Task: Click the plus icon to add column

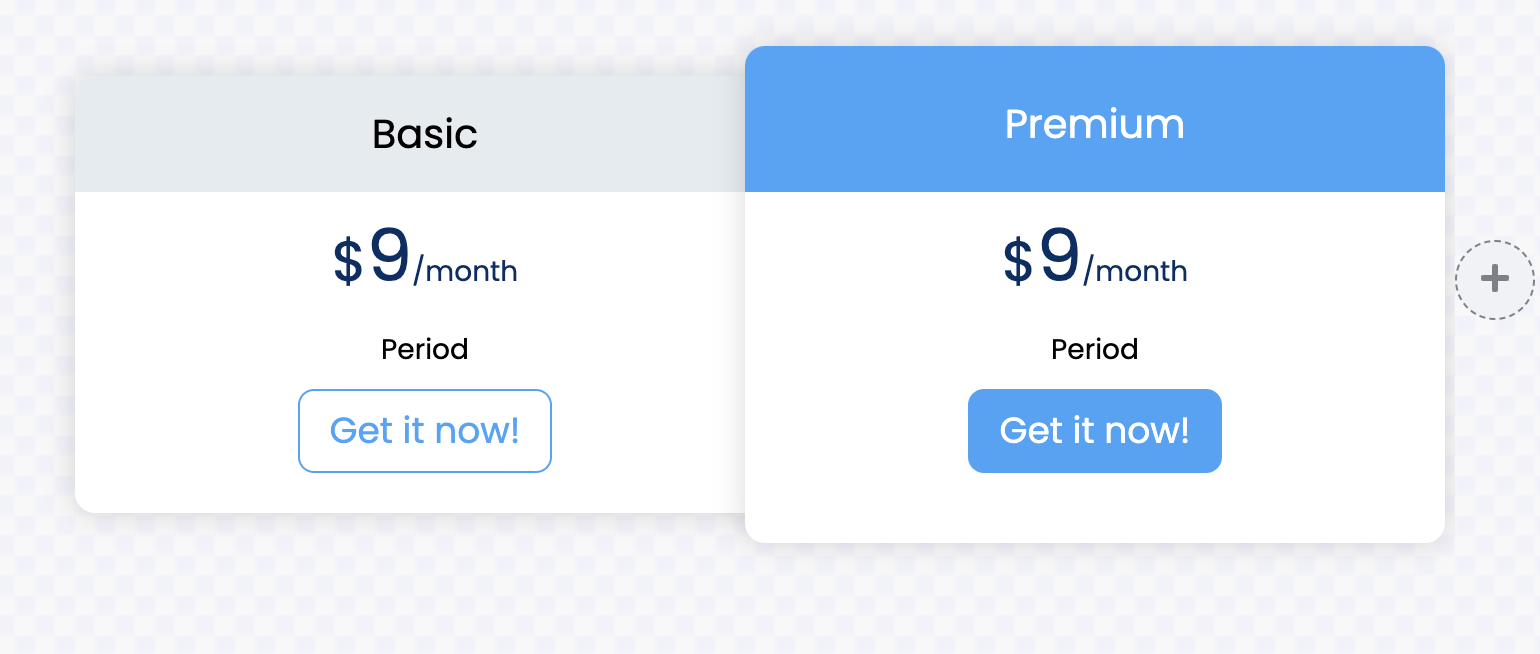Action: point(1494,279)
